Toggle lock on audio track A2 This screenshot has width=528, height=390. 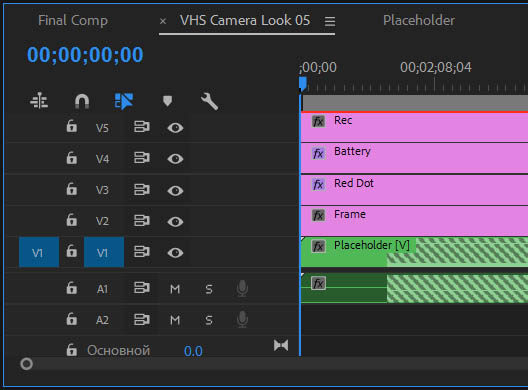tap(71, 319)
